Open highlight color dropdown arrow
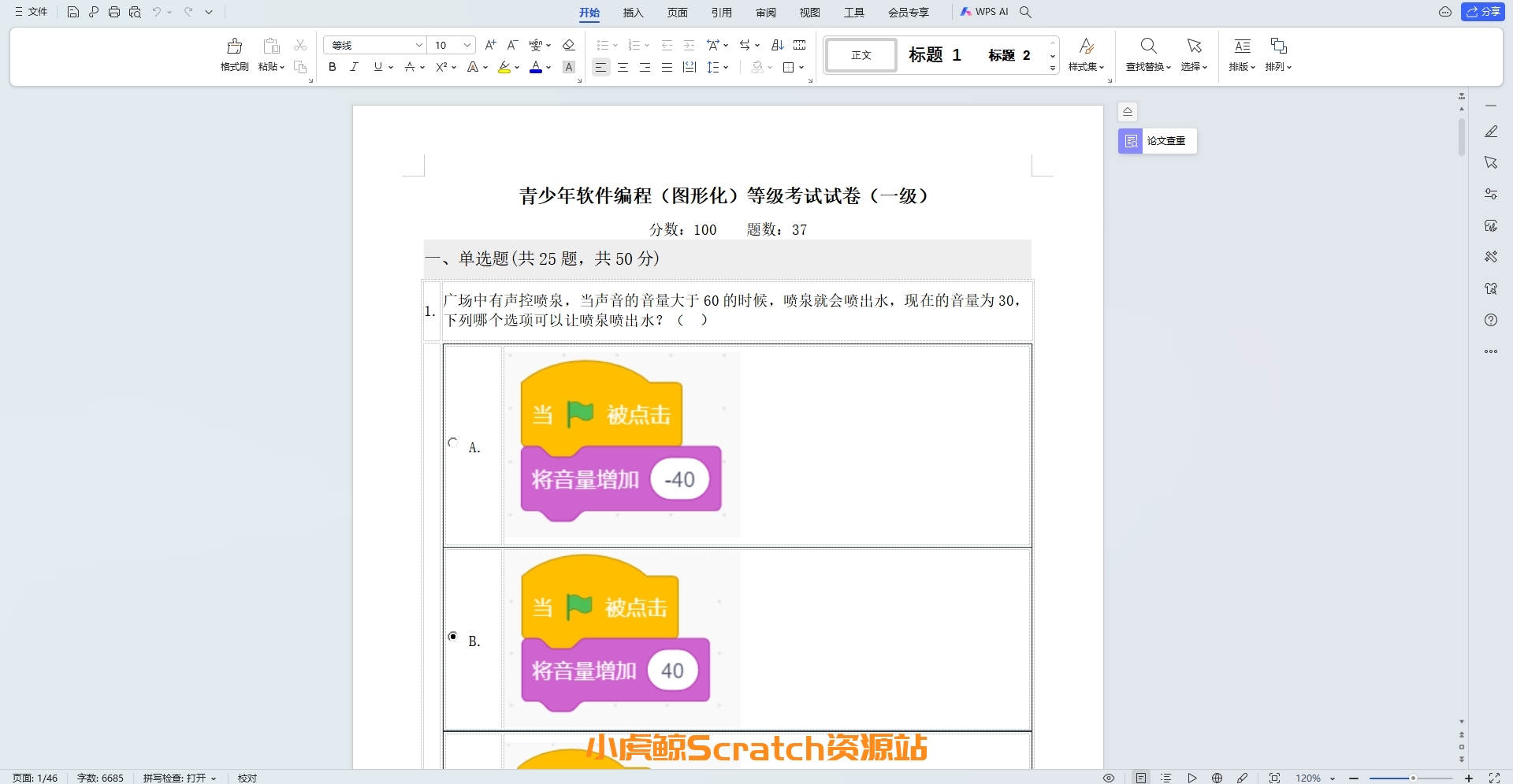Image resolution: width=1513 pixels, height=784 pixels. [517, 68]
